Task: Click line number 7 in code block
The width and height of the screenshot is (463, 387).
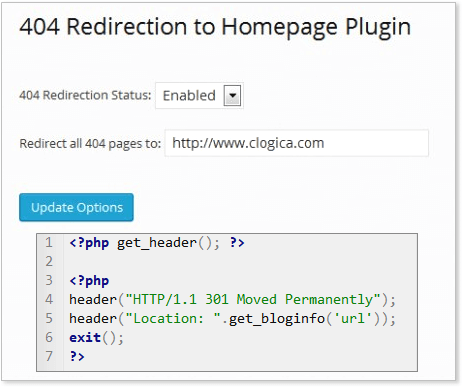Action: (49, 356)
